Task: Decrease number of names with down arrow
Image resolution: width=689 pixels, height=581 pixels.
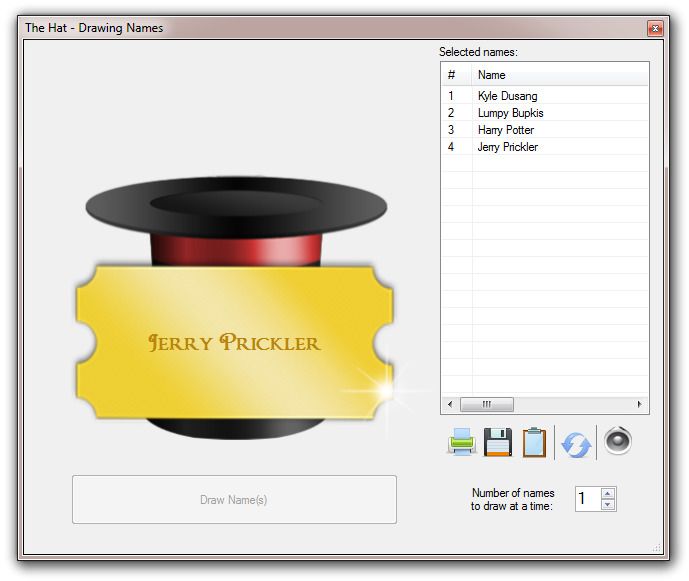Action: [608, 505]
